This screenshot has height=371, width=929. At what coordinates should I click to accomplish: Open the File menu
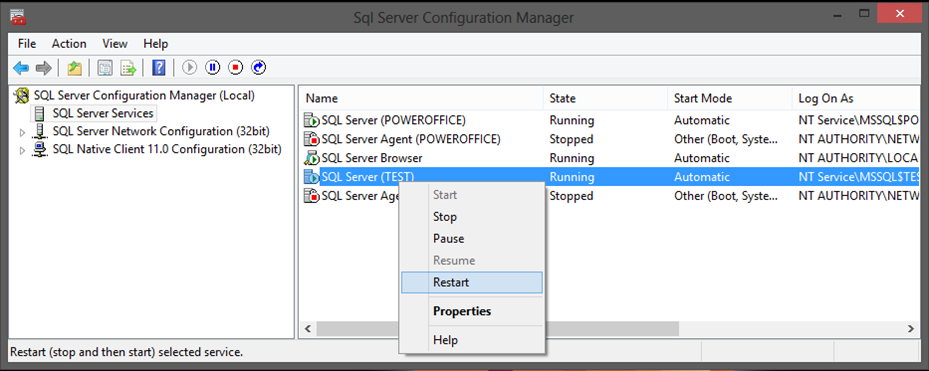coord(27,44)
